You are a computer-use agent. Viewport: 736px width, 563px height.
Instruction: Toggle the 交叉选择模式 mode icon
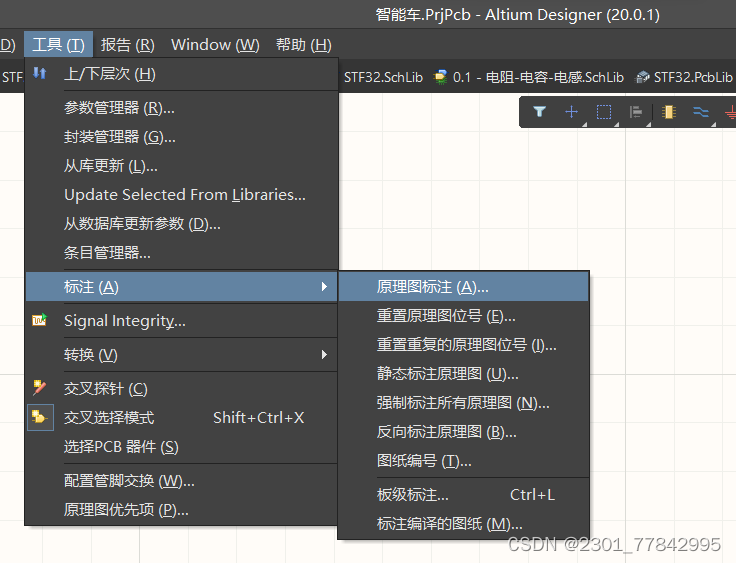[40, 417]
